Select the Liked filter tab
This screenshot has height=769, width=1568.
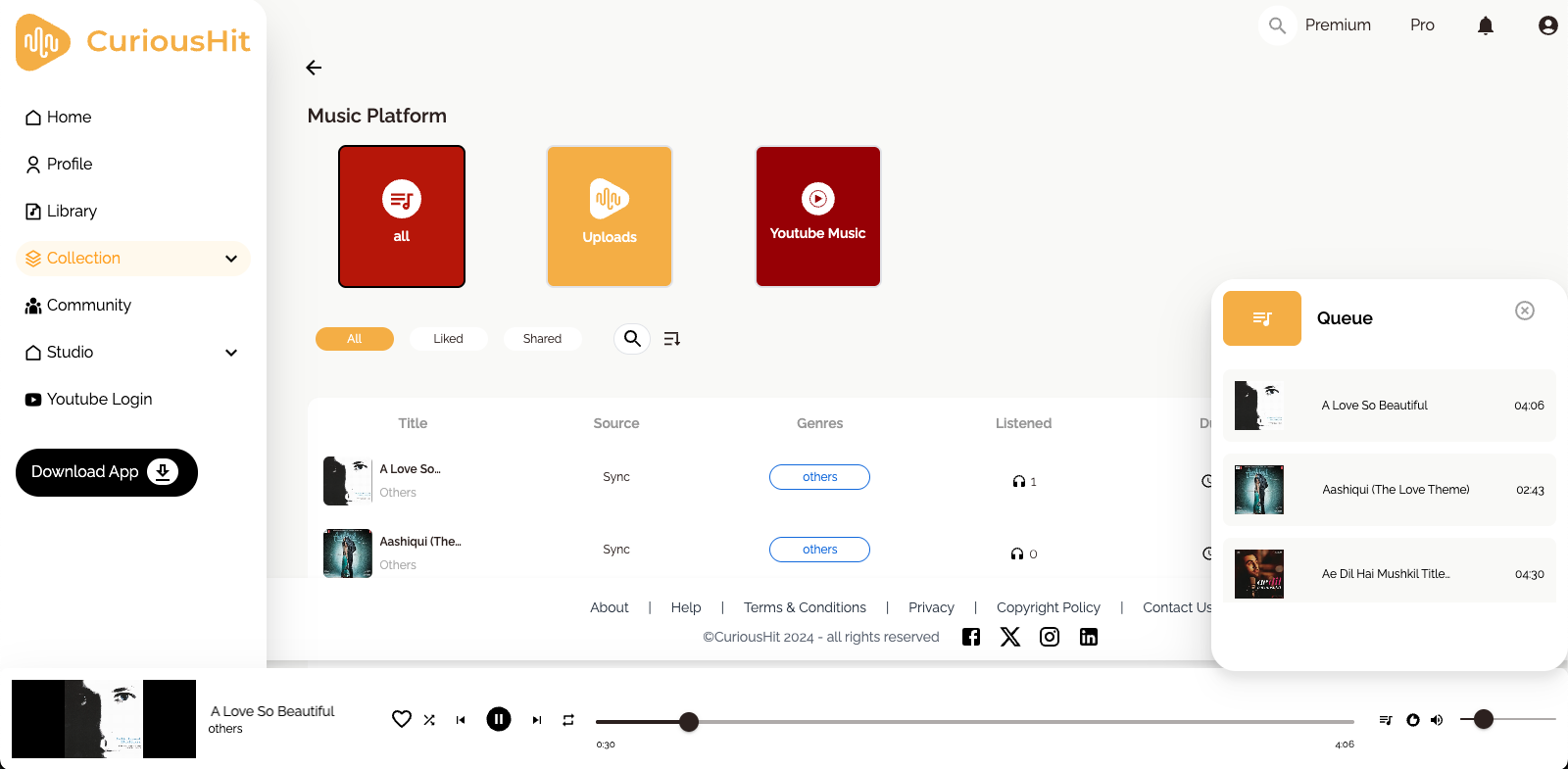448,339
